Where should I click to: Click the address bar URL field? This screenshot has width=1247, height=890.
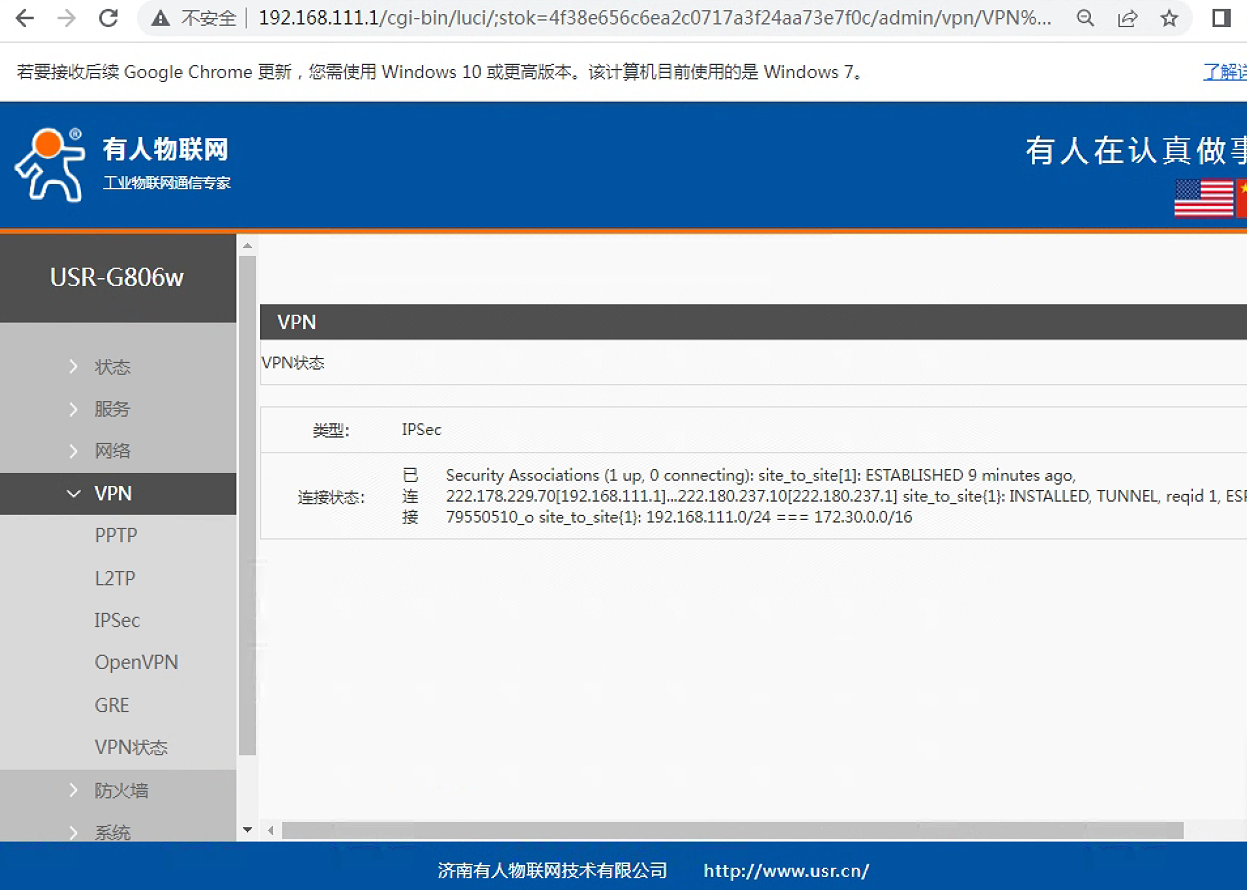coord(650,18)
